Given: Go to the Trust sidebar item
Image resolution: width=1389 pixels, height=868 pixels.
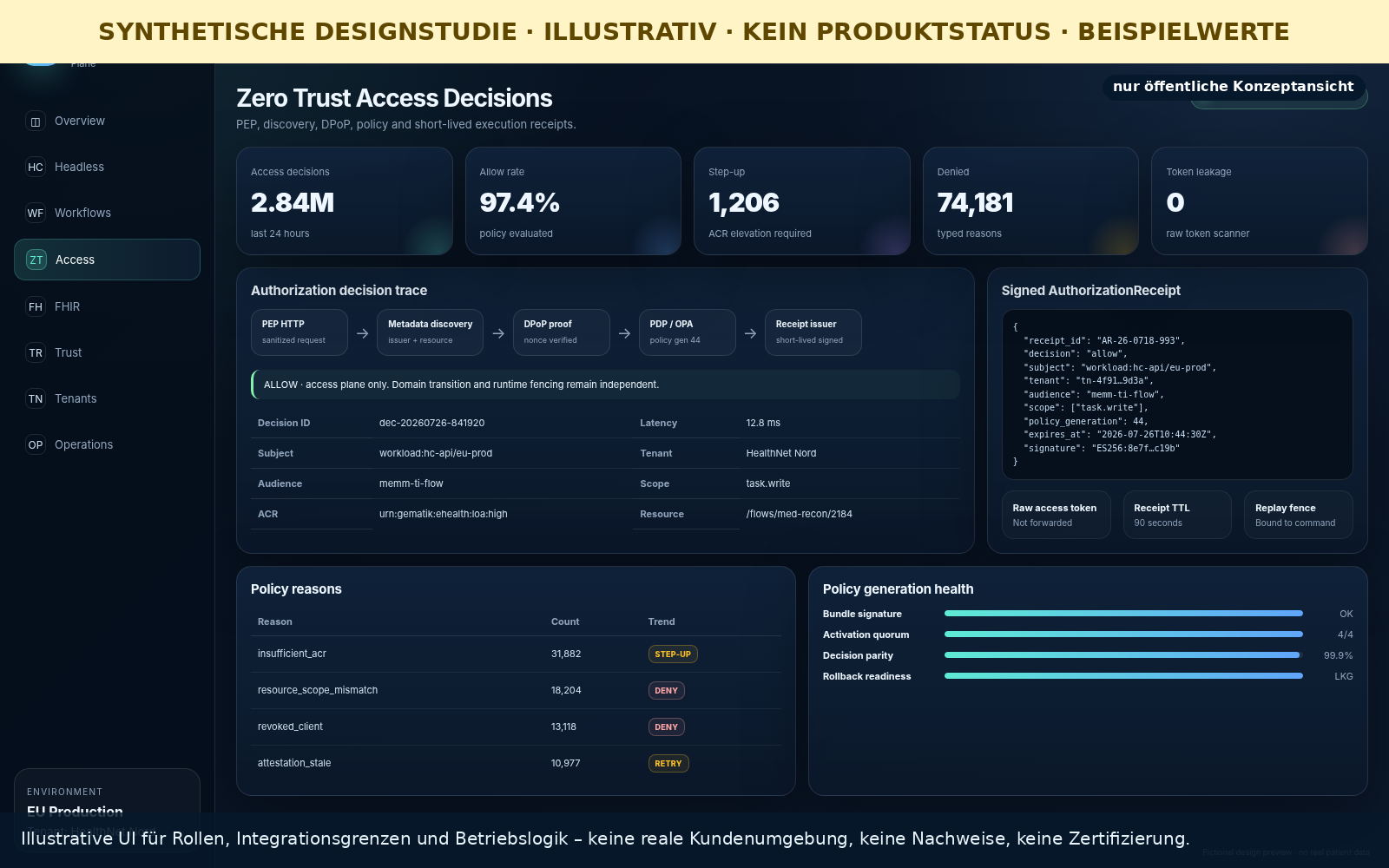Looking at the screenshot, I should (x=107, y=352).
